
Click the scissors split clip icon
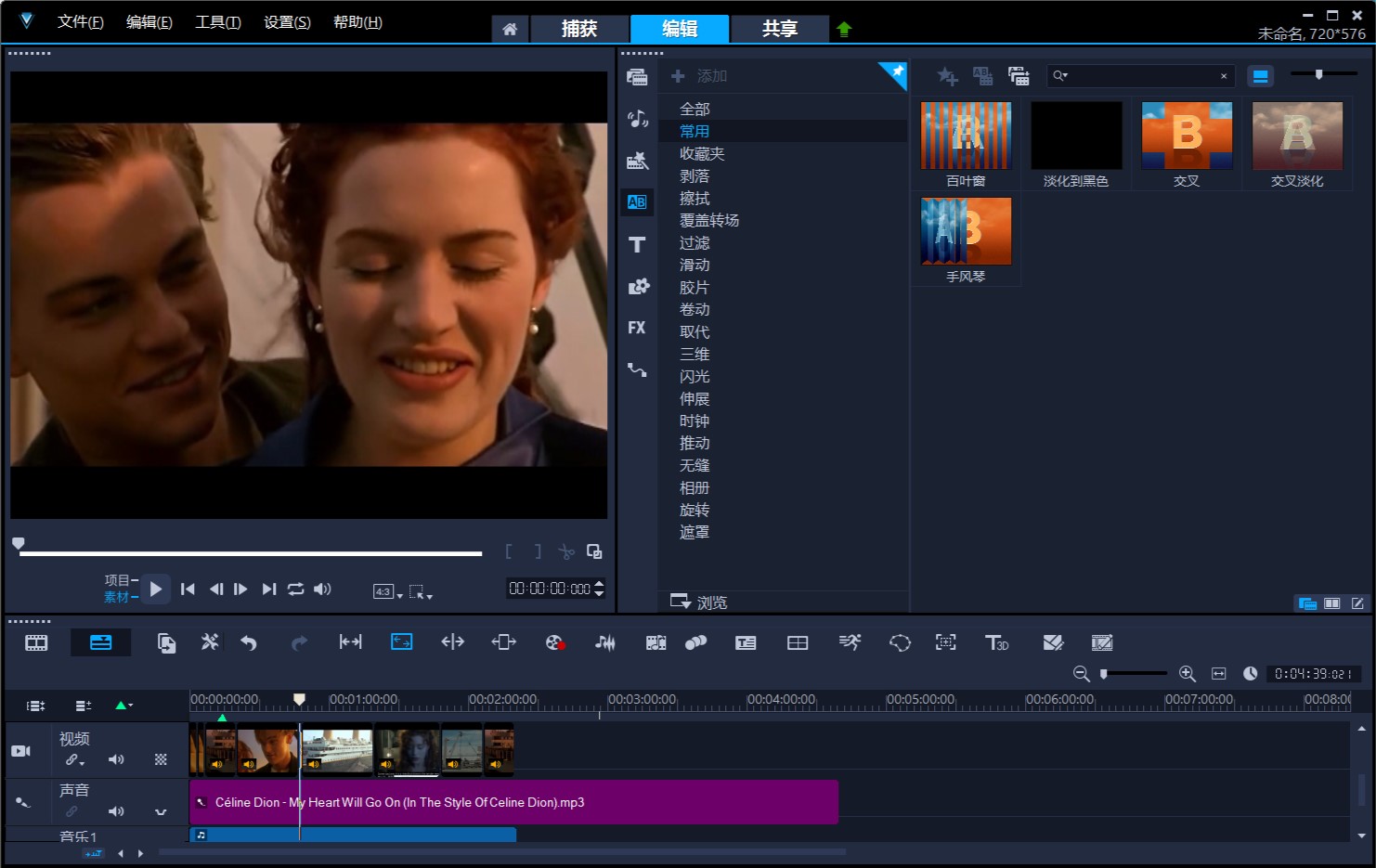(x=566, y=551)
